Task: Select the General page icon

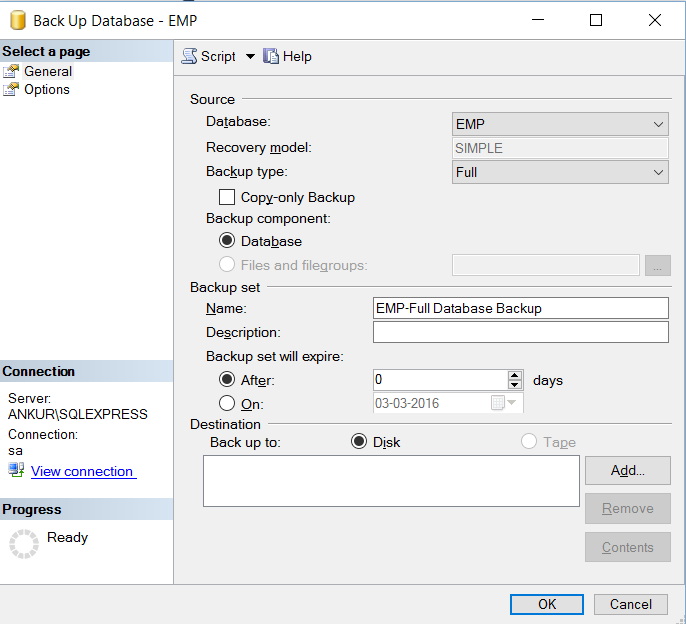Action: [x=11, y=71]
